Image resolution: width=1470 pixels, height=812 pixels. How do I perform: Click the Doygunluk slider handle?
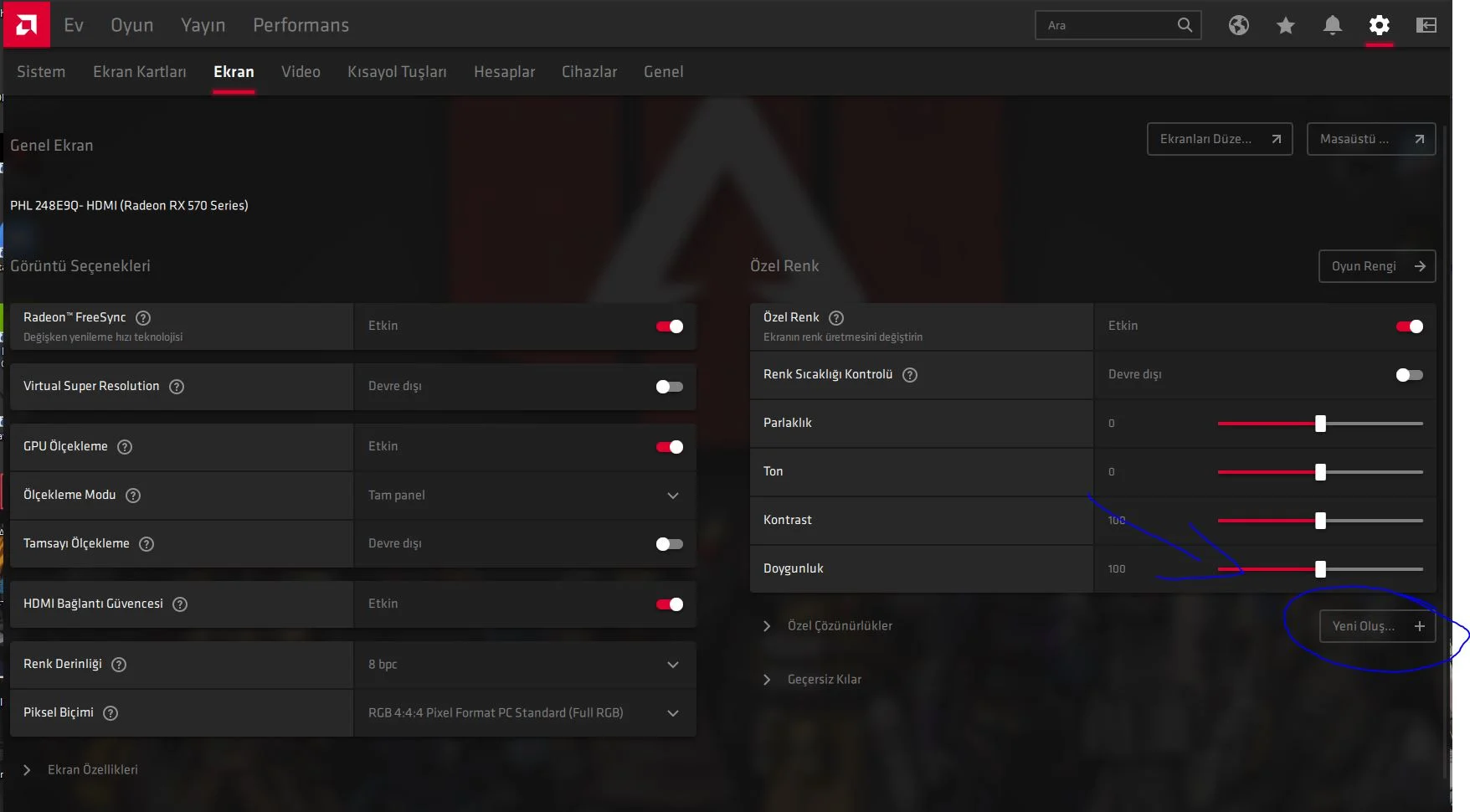click(x=1320, y=569)
